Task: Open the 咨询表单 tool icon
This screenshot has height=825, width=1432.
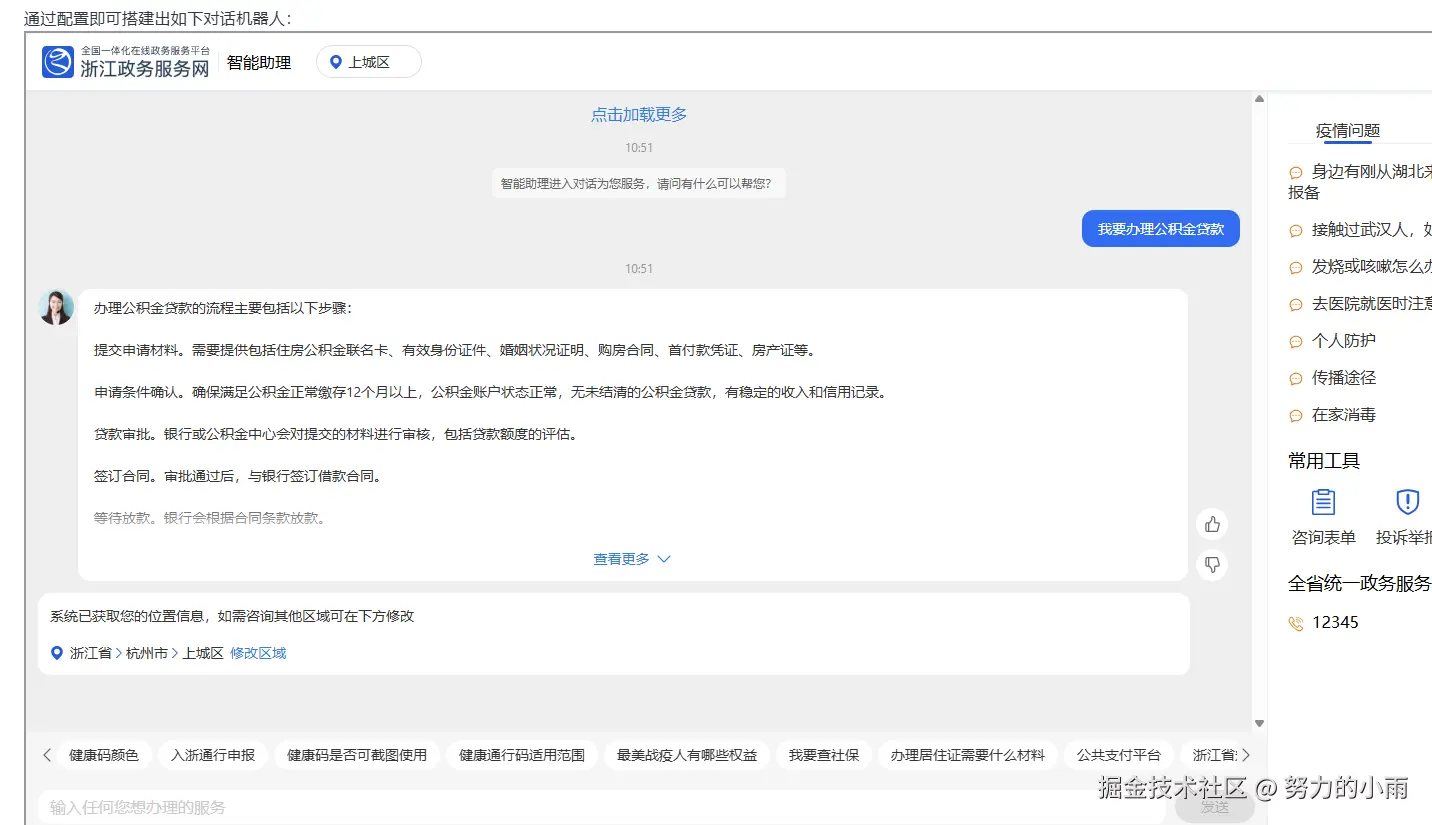Action: pos(1324,502)
